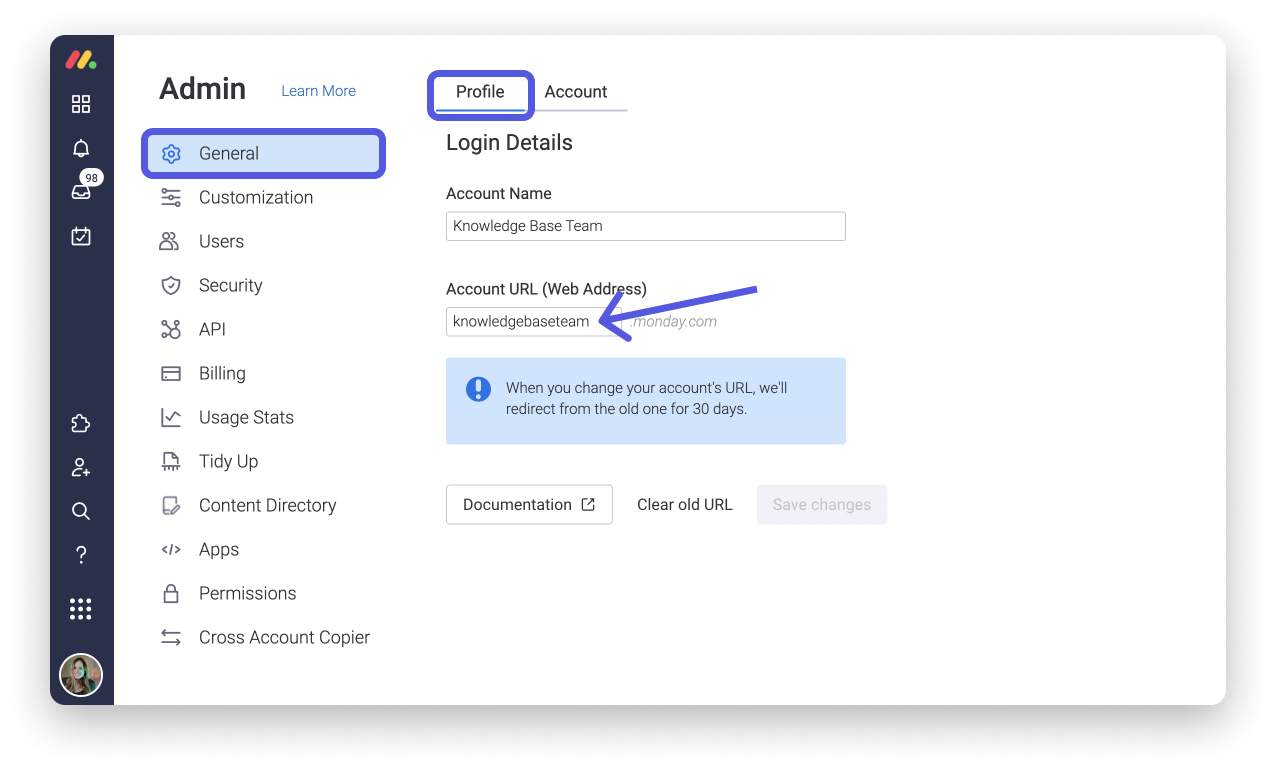The image size is (1276, 770).
Task: Click the .monday.com suffix text
Action: pyautogui.click(x=675, y=322)
